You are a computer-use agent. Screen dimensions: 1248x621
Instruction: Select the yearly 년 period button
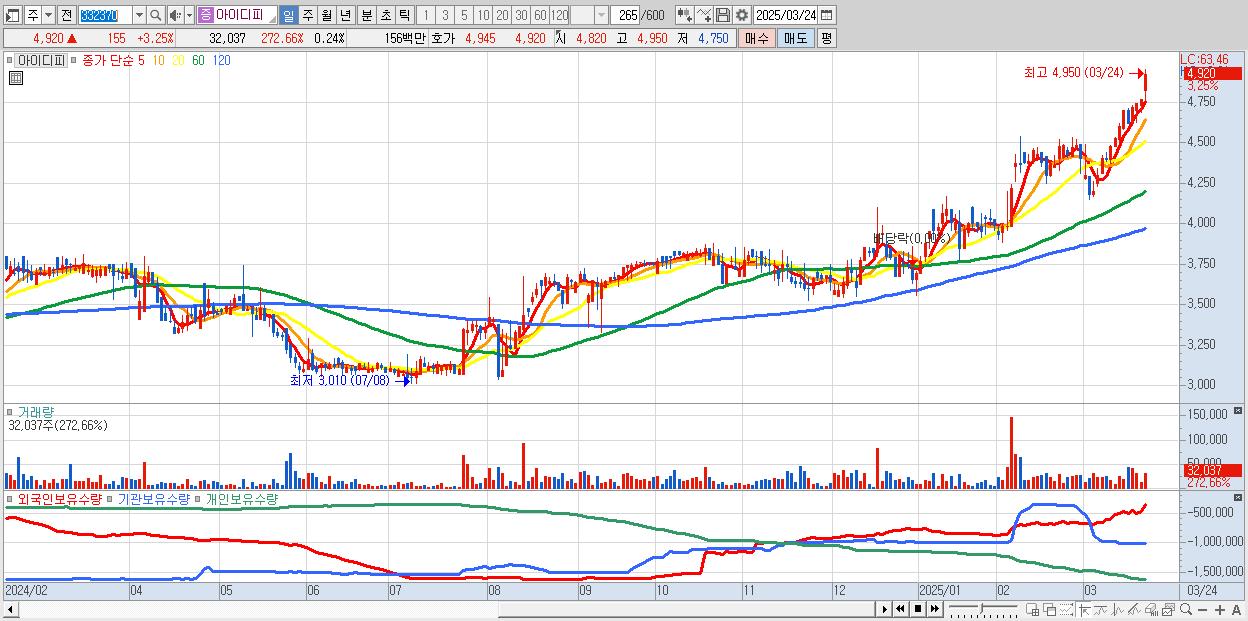point(345,15)
